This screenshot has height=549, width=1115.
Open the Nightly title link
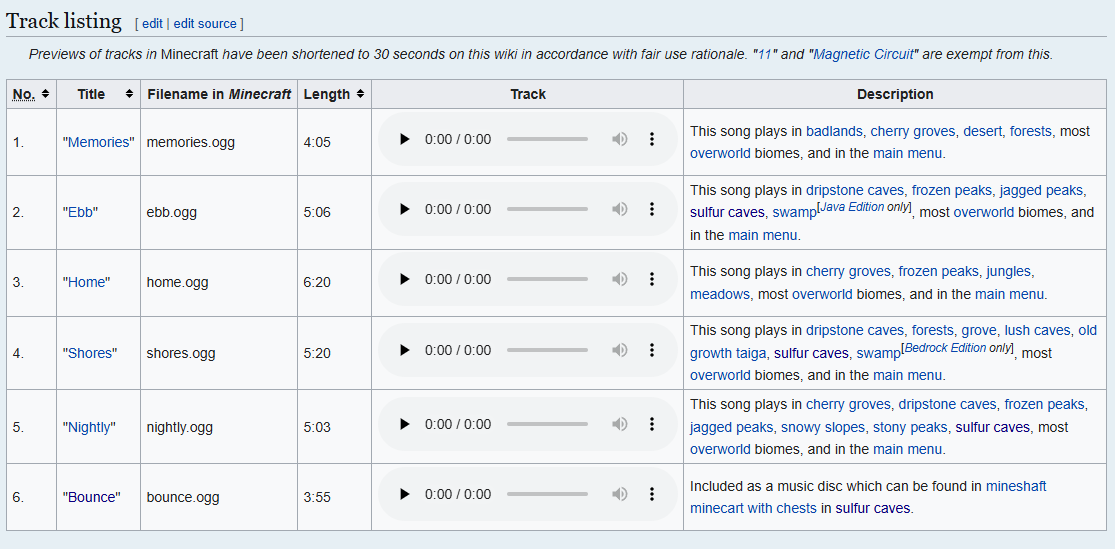[89, 427]
